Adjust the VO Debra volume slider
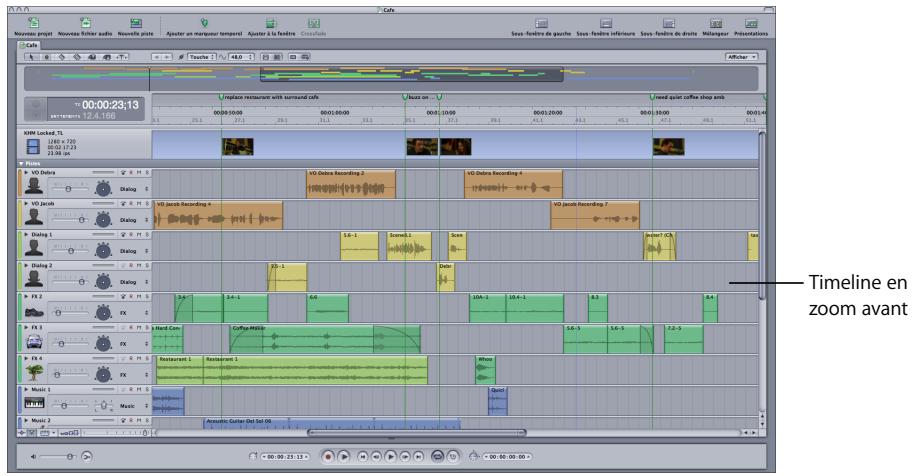Image resolution: width=912 pixels, height=476 pixels. (x=69, y=189)
